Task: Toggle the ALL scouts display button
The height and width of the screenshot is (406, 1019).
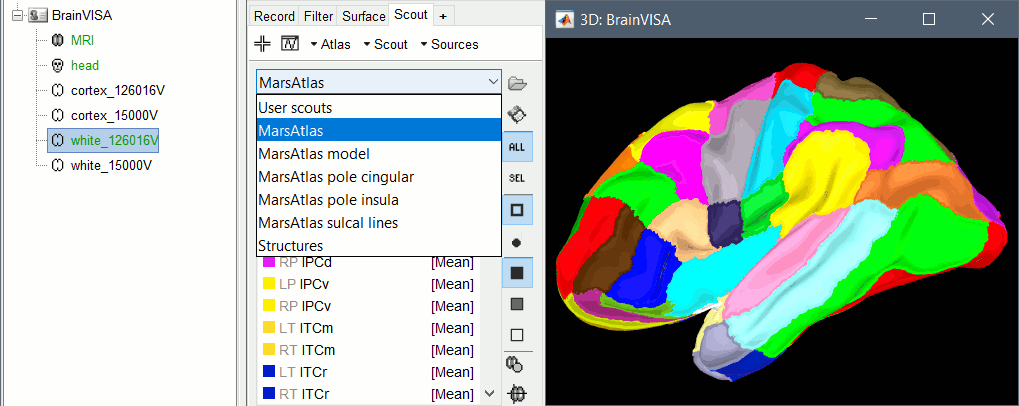Action: coord(517,146)
